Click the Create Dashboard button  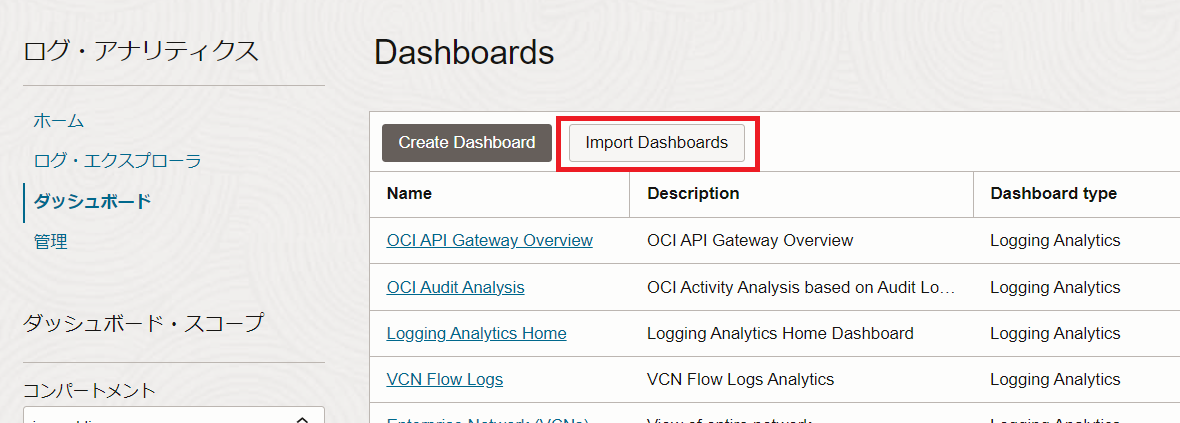coord(466,143)
